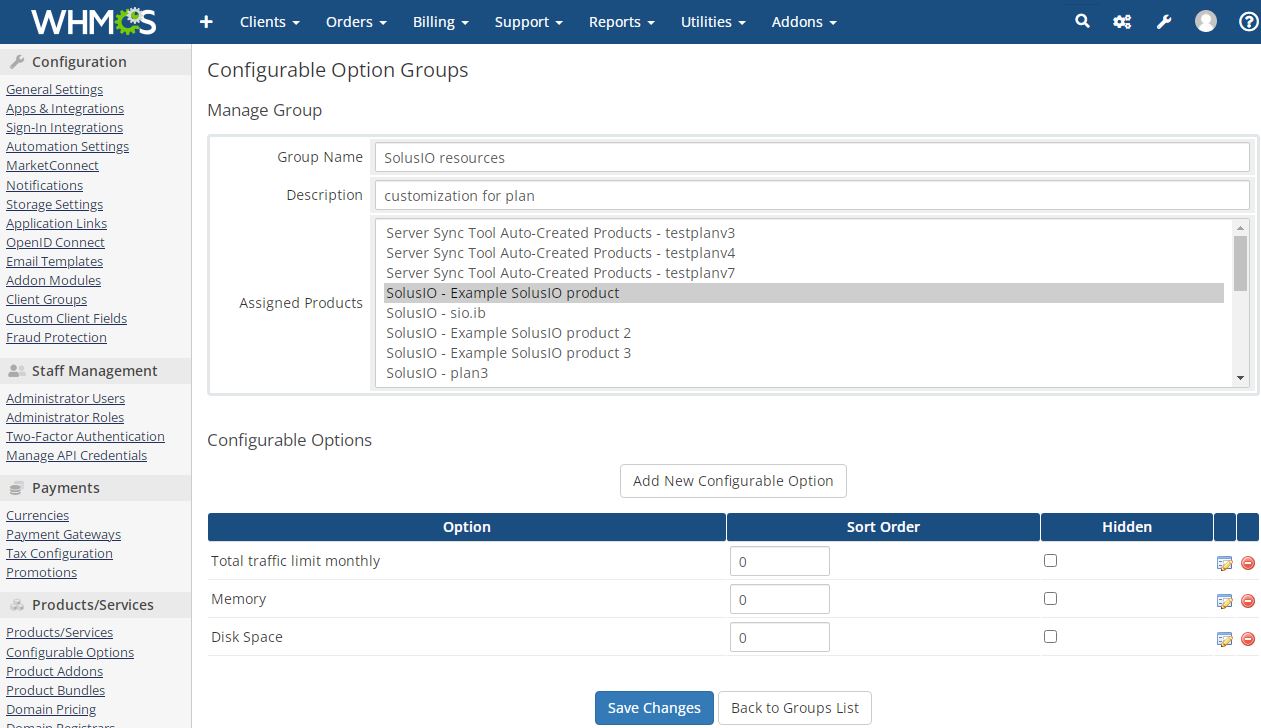This screenshot has width=1261, height=728.
Task: Click Assigned Products list scrollbar down arrow
Action: point(1241,378)
